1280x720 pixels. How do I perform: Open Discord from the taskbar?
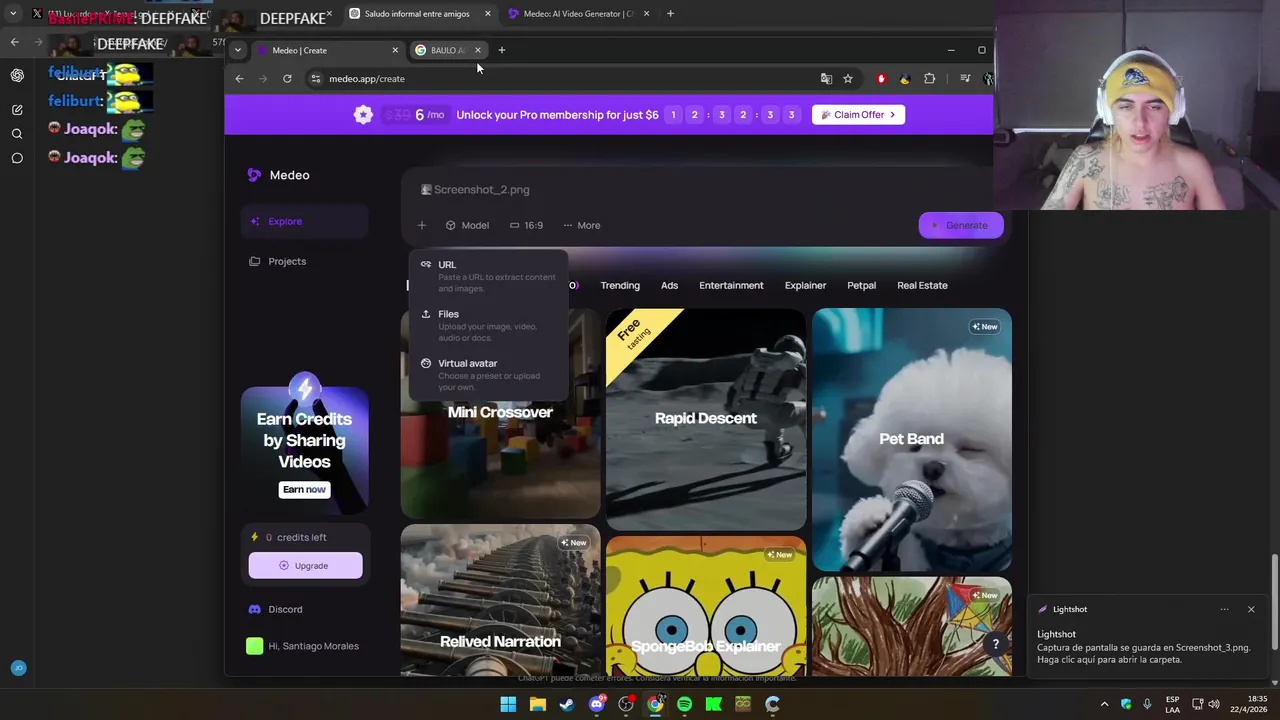[x=597, y=704]
